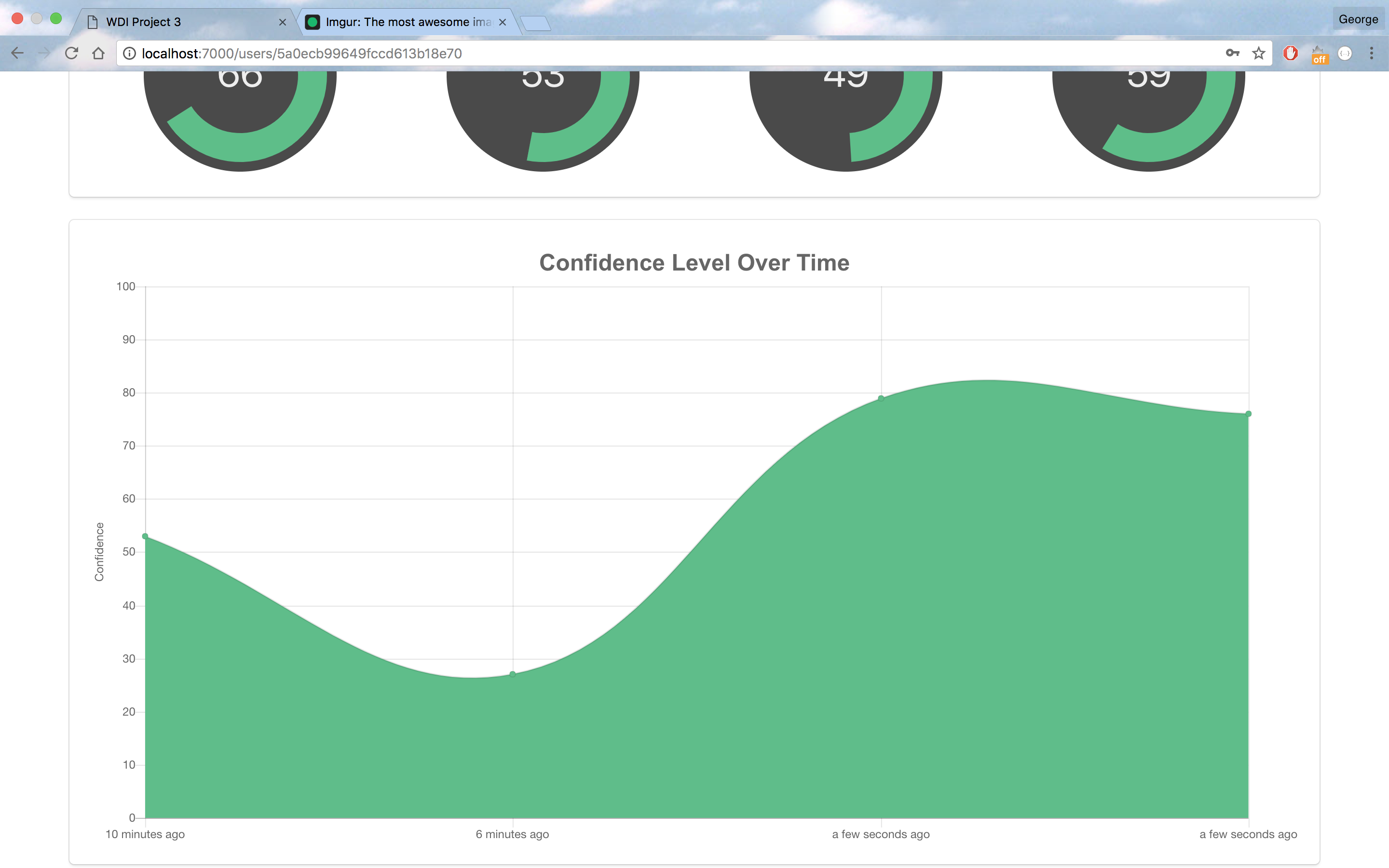Close the WDI Project 3 tab

(283, 22)
